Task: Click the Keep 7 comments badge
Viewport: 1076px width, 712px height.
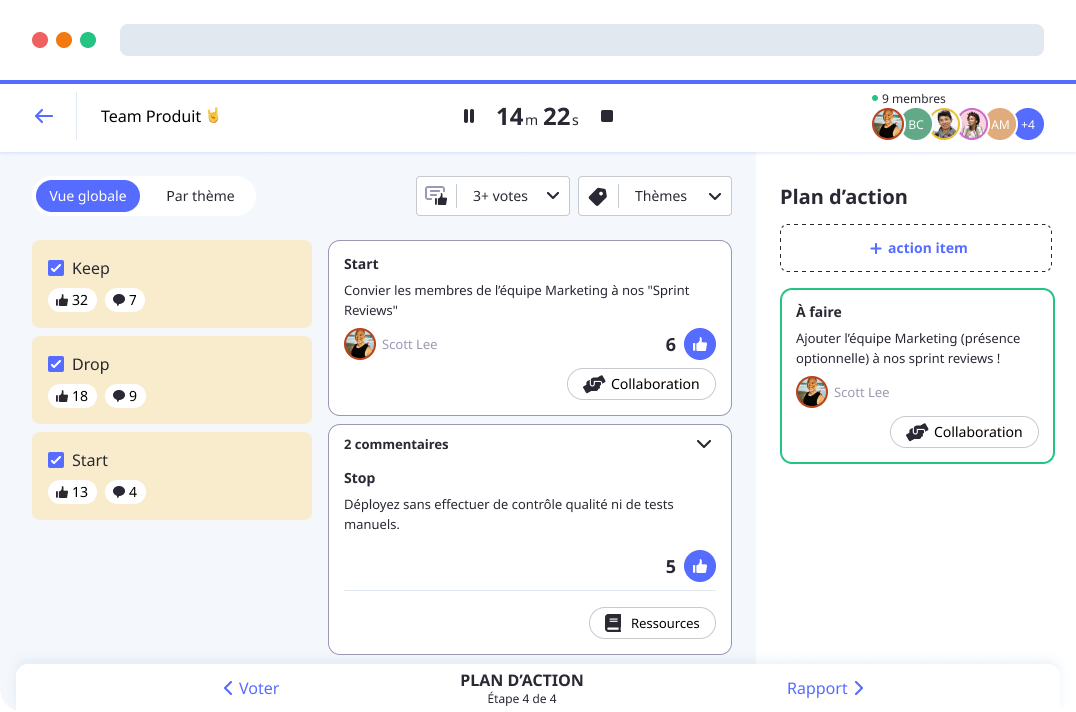Action: pos(125,300)
